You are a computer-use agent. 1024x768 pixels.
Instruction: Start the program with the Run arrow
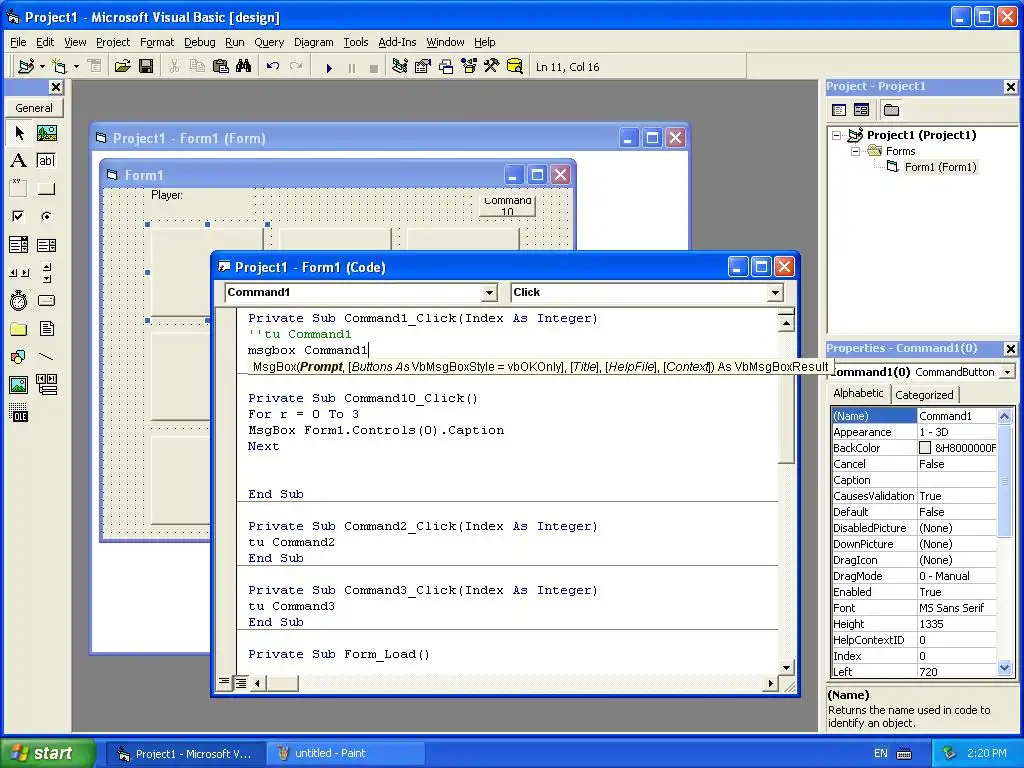329,67
